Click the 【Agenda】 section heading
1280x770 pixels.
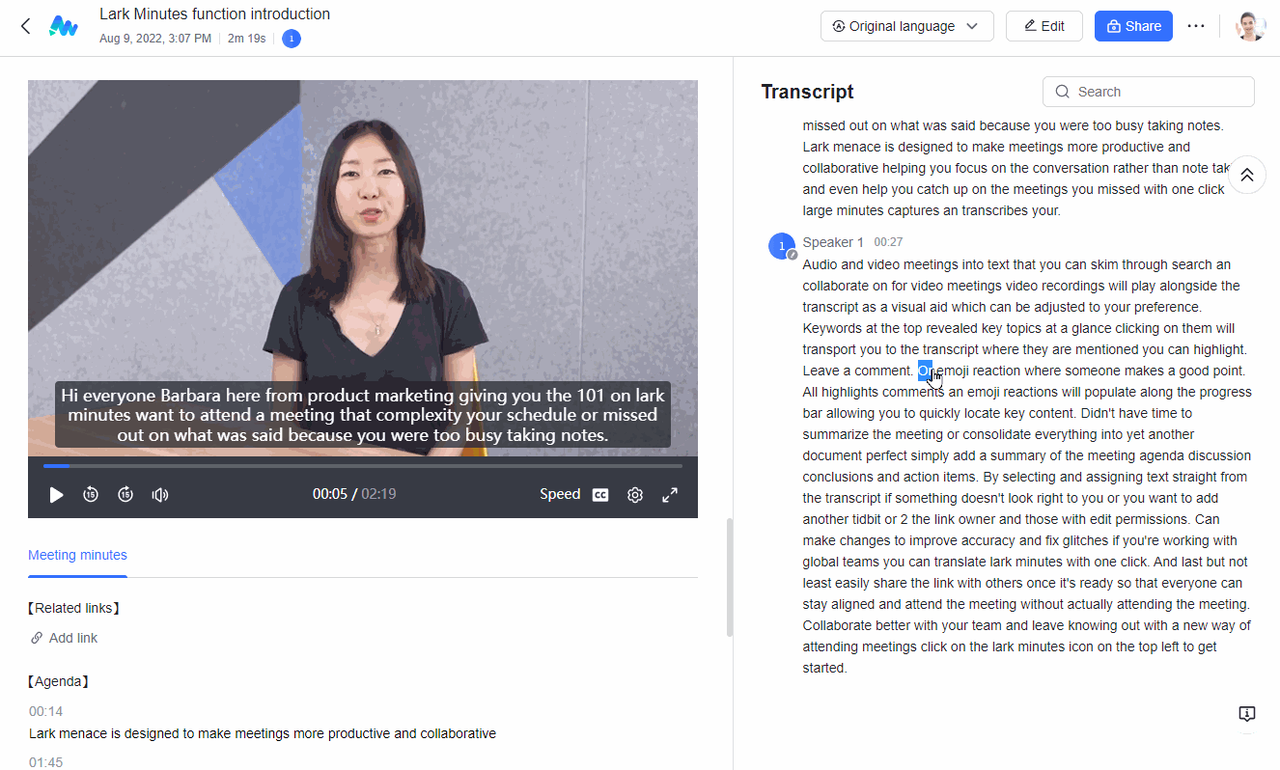coord(59,682)
